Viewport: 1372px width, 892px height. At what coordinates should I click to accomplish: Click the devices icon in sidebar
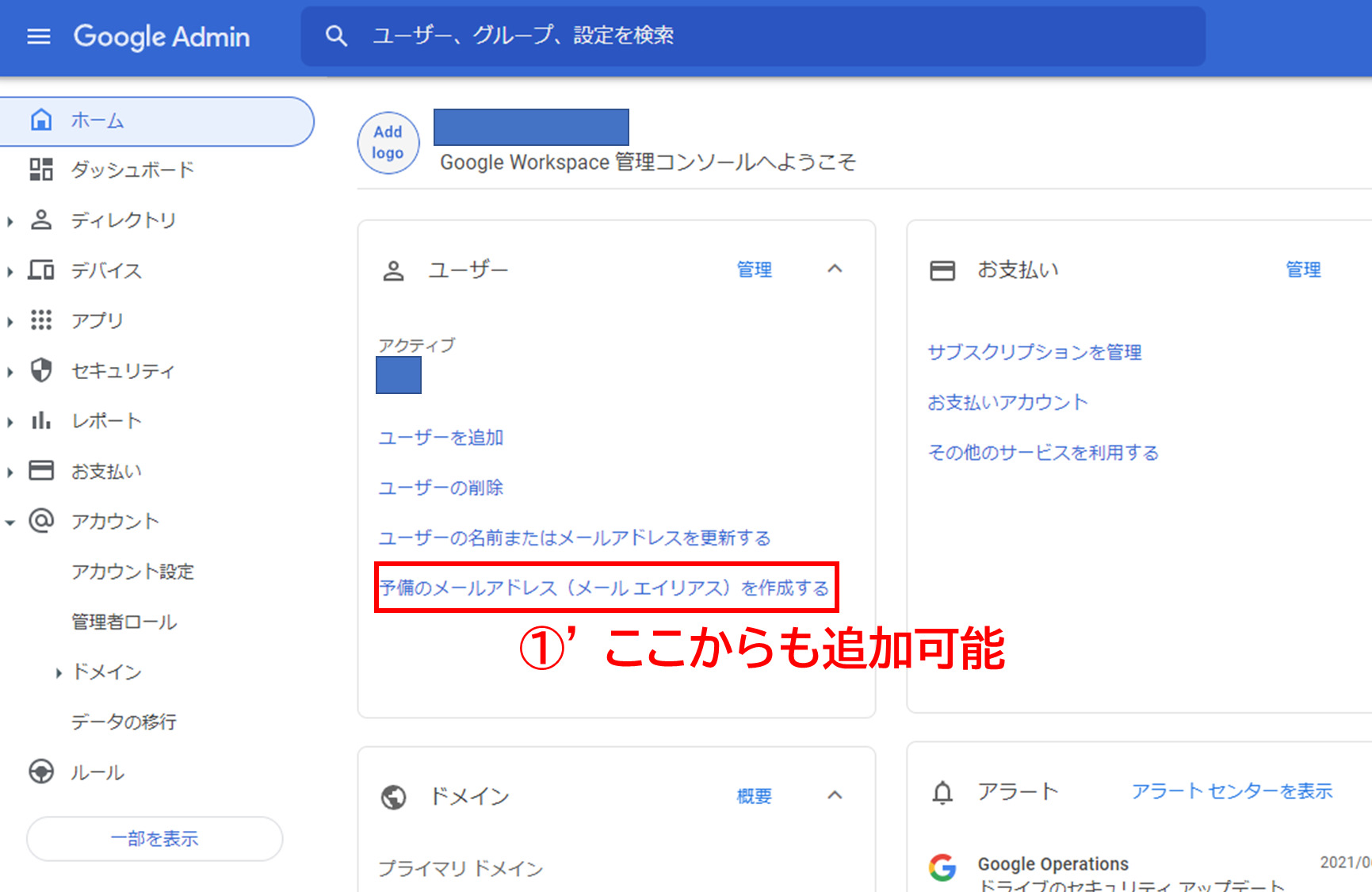click(41, 270)
